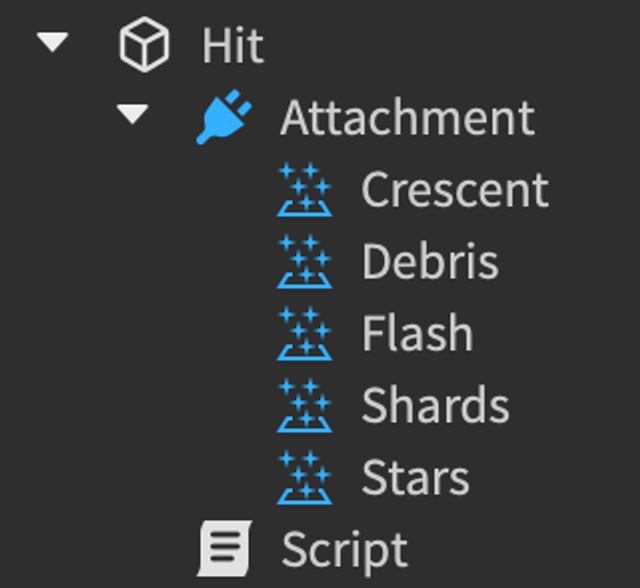The width and height of the screenshot is (640, 588).
Task: Click empty space right of Hit label
Action: pyautogui.click(x=449, y=45)
